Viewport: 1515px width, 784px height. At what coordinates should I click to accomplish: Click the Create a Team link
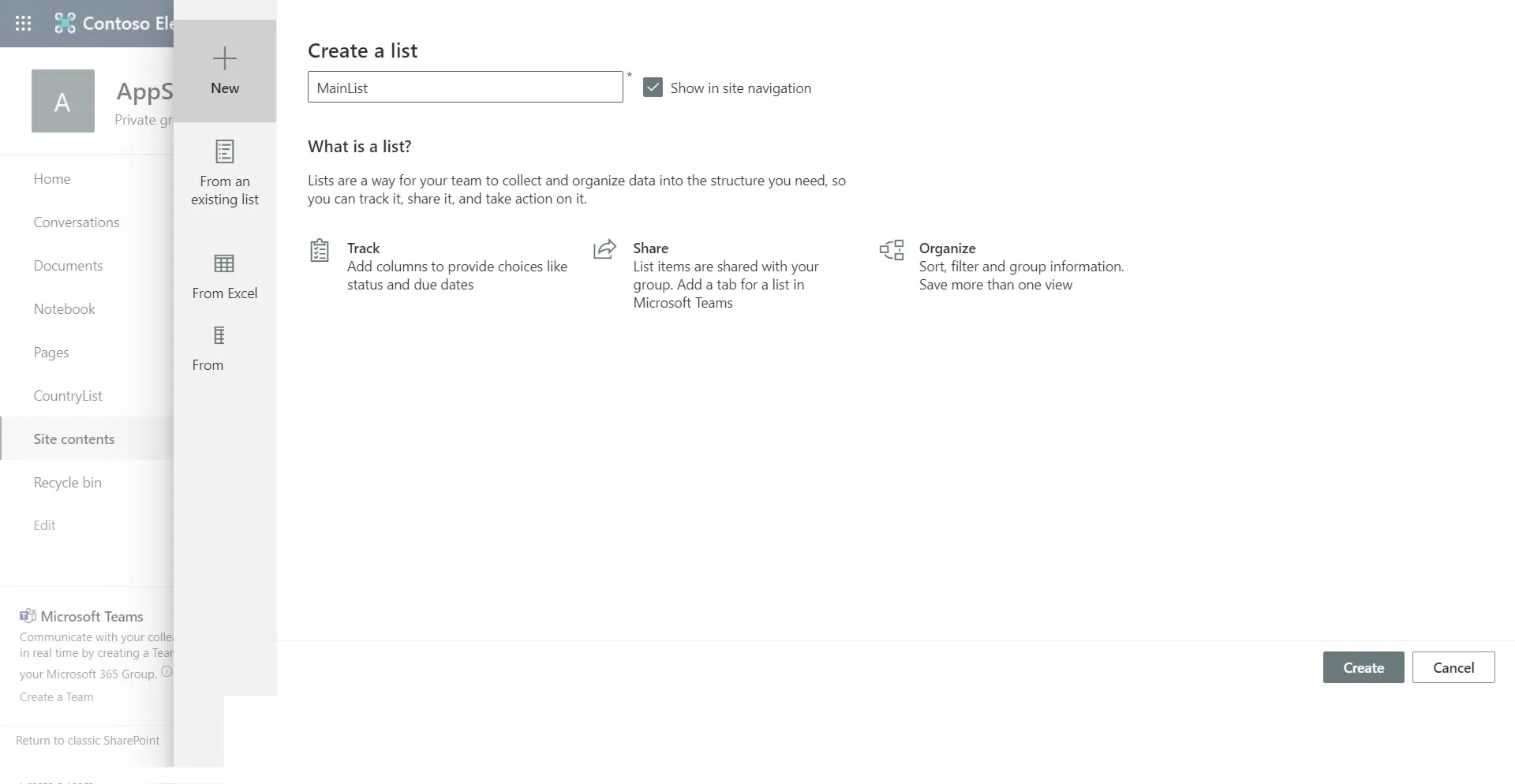pyautogui.click(x=57, y=697)
